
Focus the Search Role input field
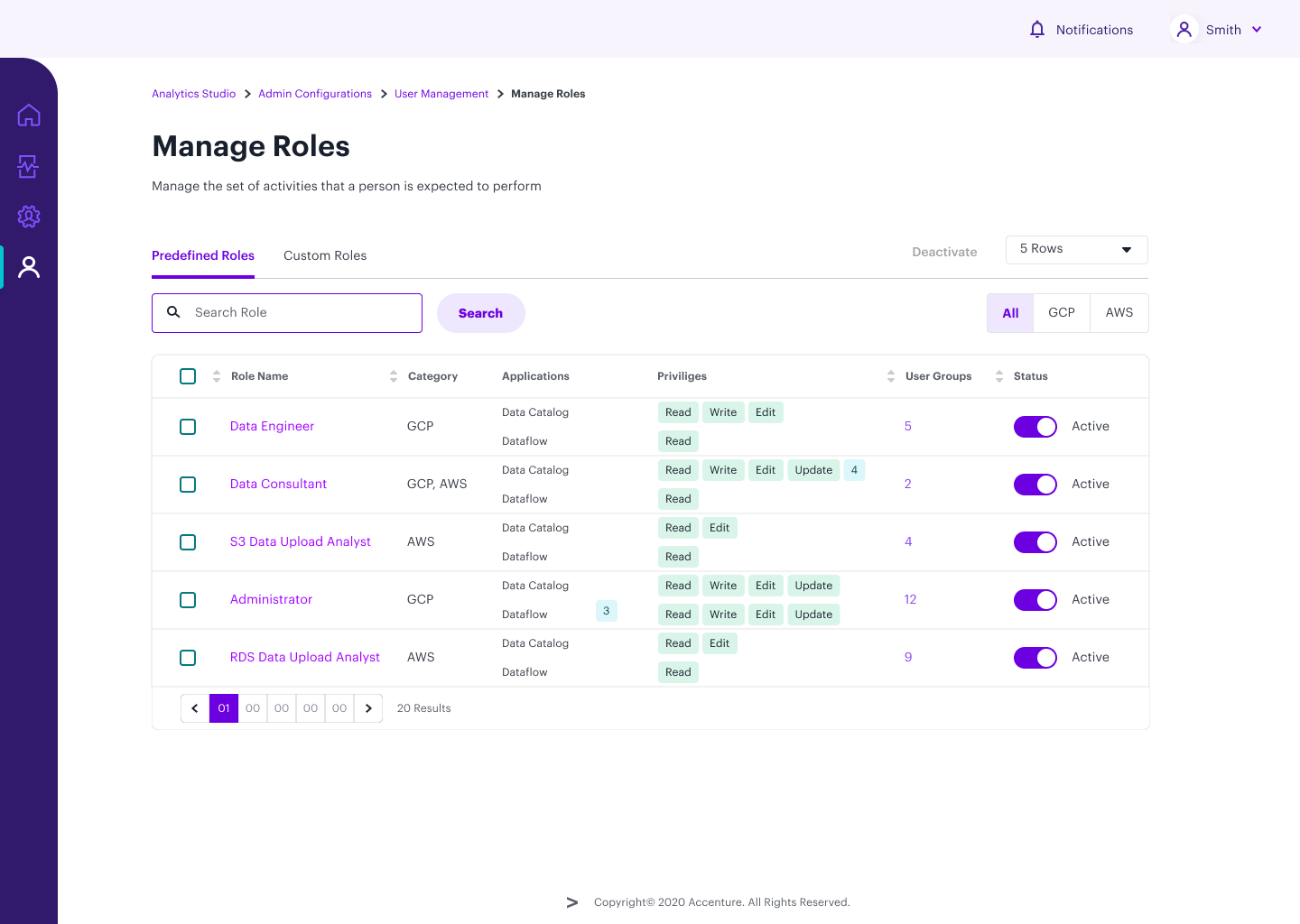298,313
